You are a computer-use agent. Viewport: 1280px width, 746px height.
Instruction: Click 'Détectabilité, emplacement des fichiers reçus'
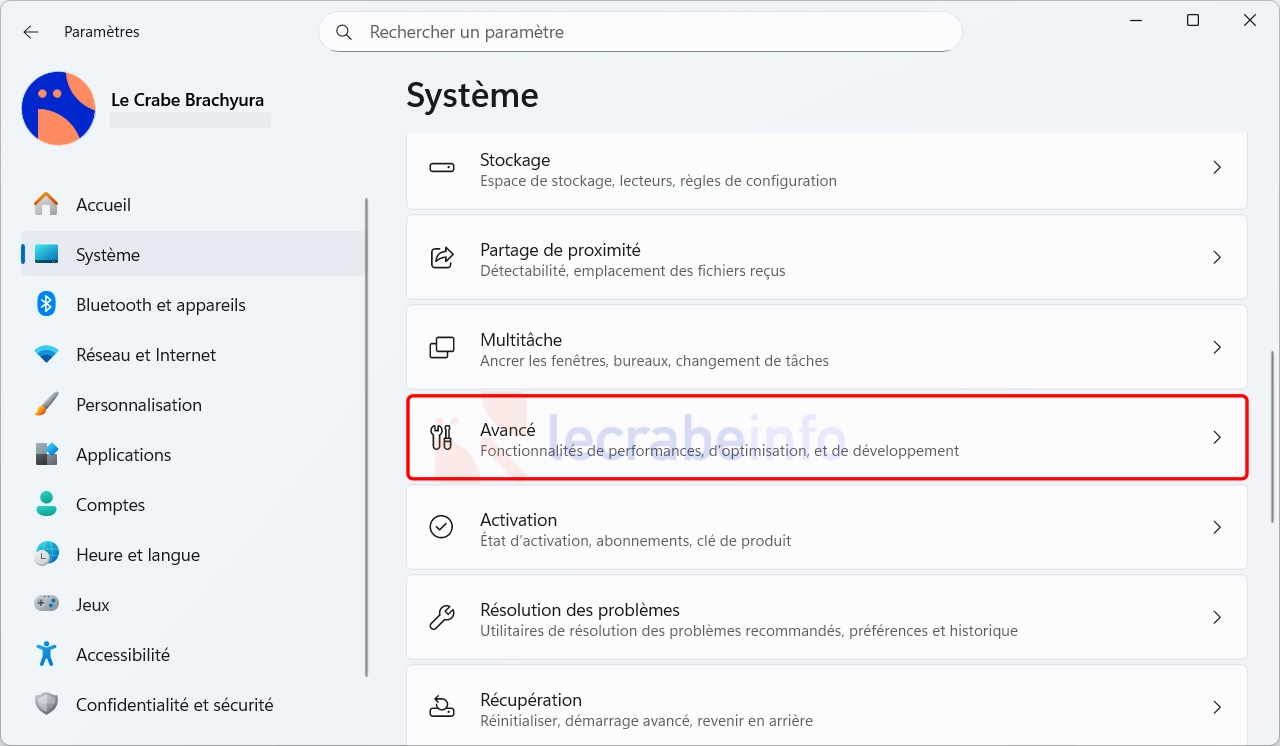[x=633, y=271]
